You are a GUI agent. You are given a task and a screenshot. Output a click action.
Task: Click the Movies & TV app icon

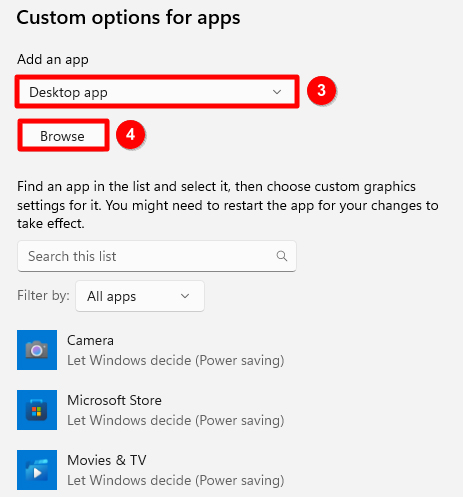click(37, 470)
